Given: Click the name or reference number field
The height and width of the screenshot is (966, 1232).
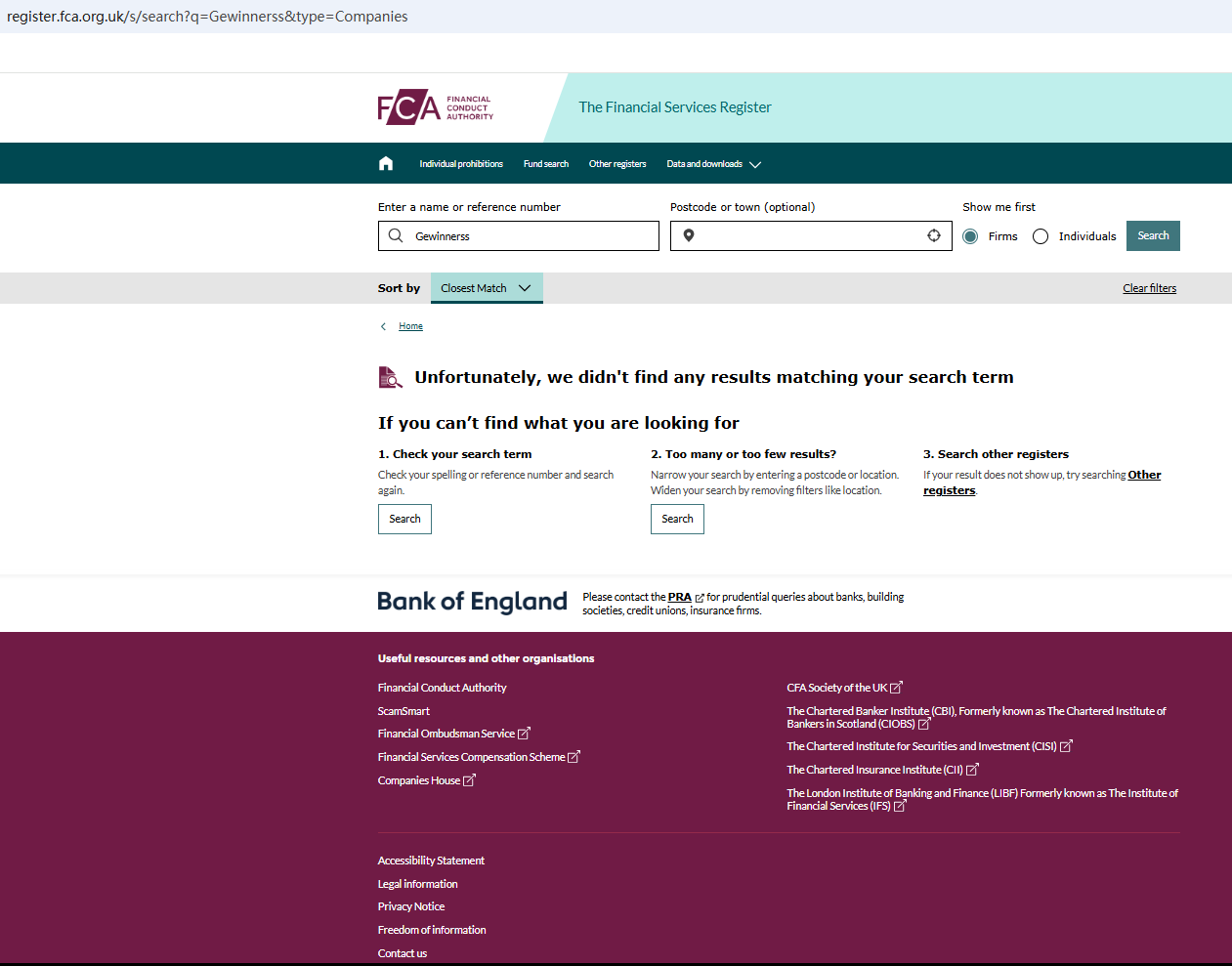Looking at the screenshot, I should [x=519, y=235].
